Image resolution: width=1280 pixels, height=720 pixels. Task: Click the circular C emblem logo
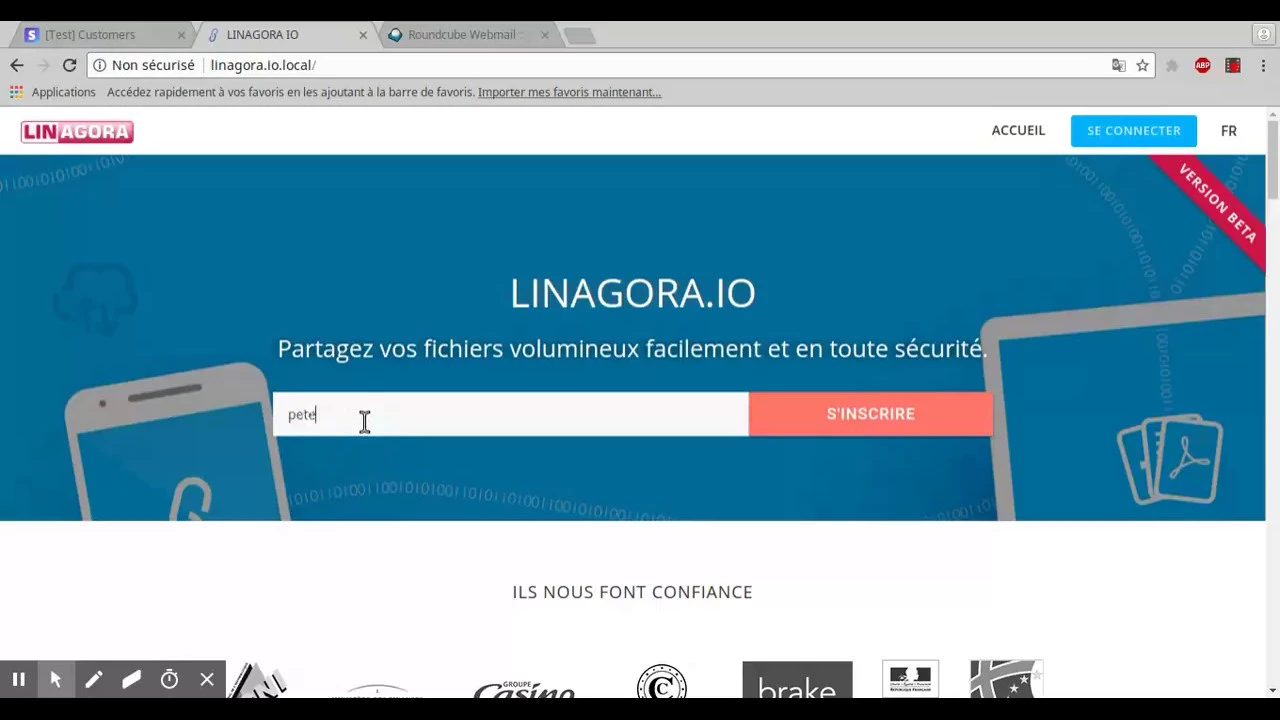coord(661,682)
